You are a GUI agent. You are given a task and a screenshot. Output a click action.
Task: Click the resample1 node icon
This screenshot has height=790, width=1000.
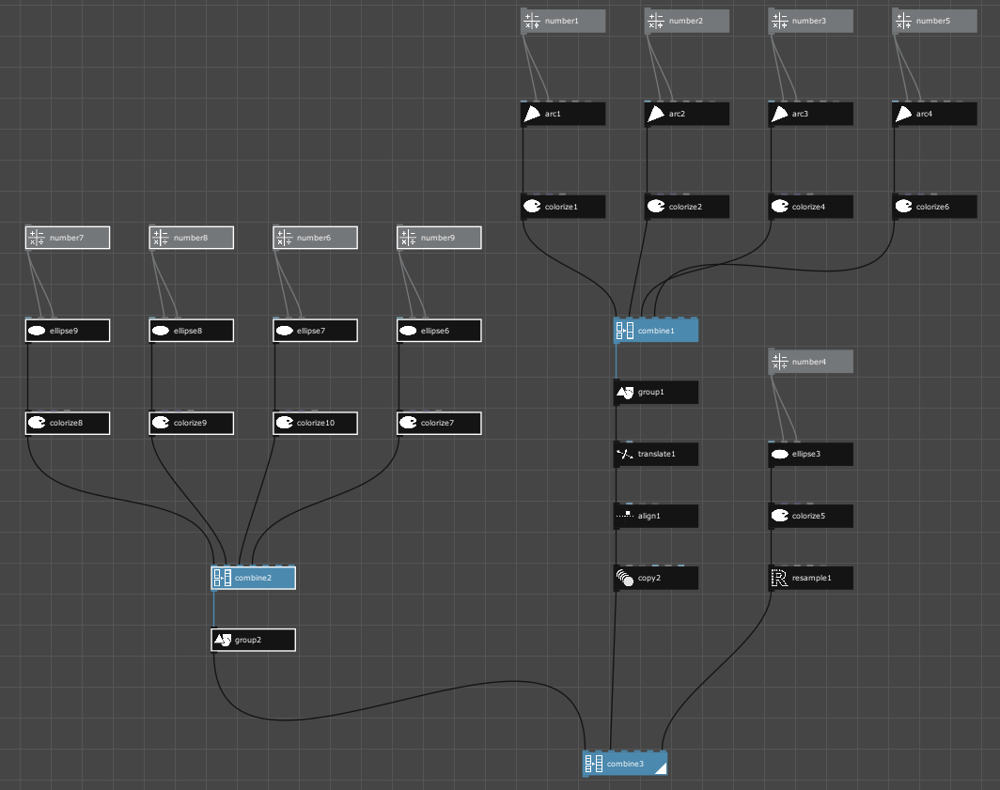pos(779,578)
